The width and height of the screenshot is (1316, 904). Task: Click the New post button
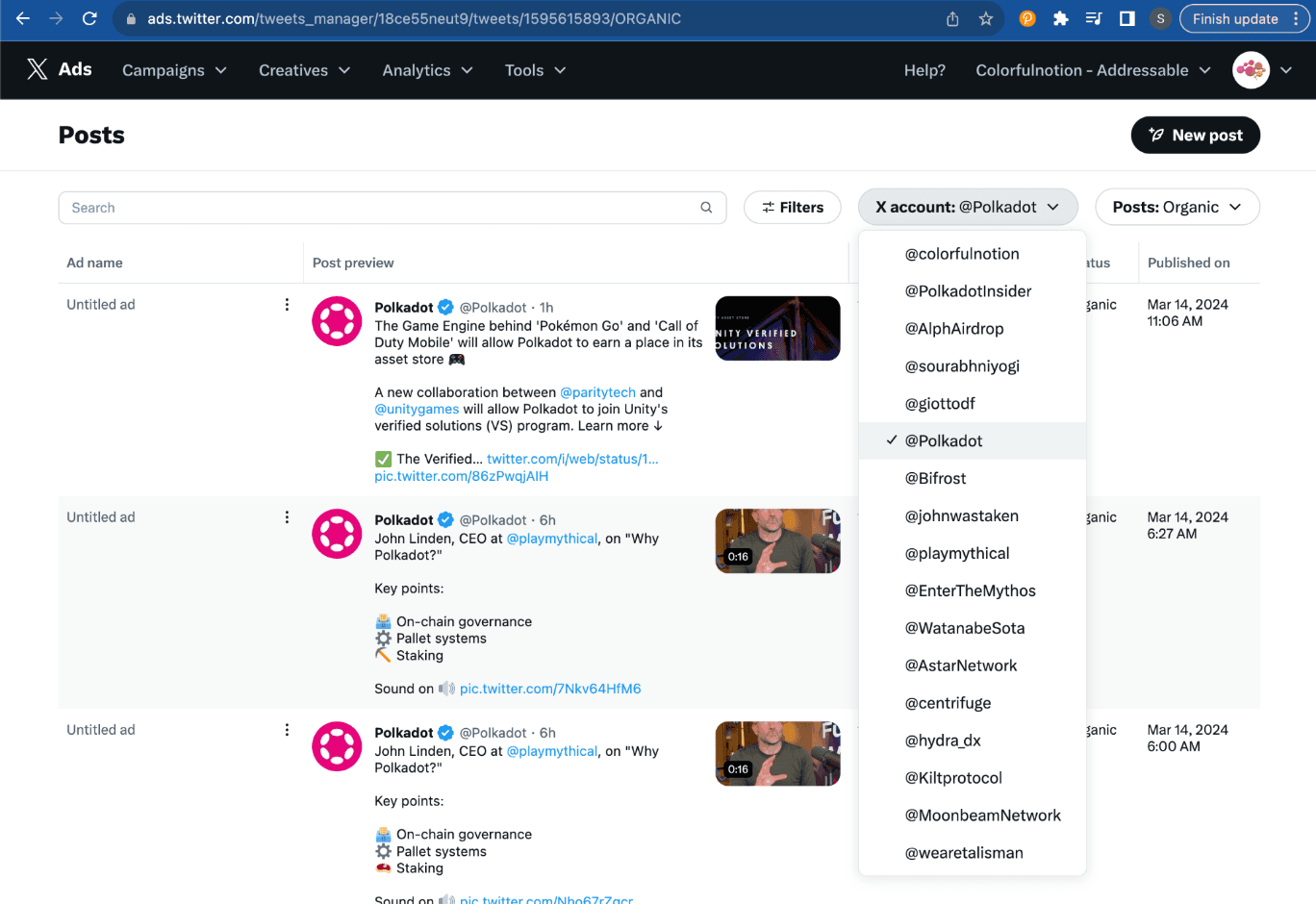pos(1195,136)
